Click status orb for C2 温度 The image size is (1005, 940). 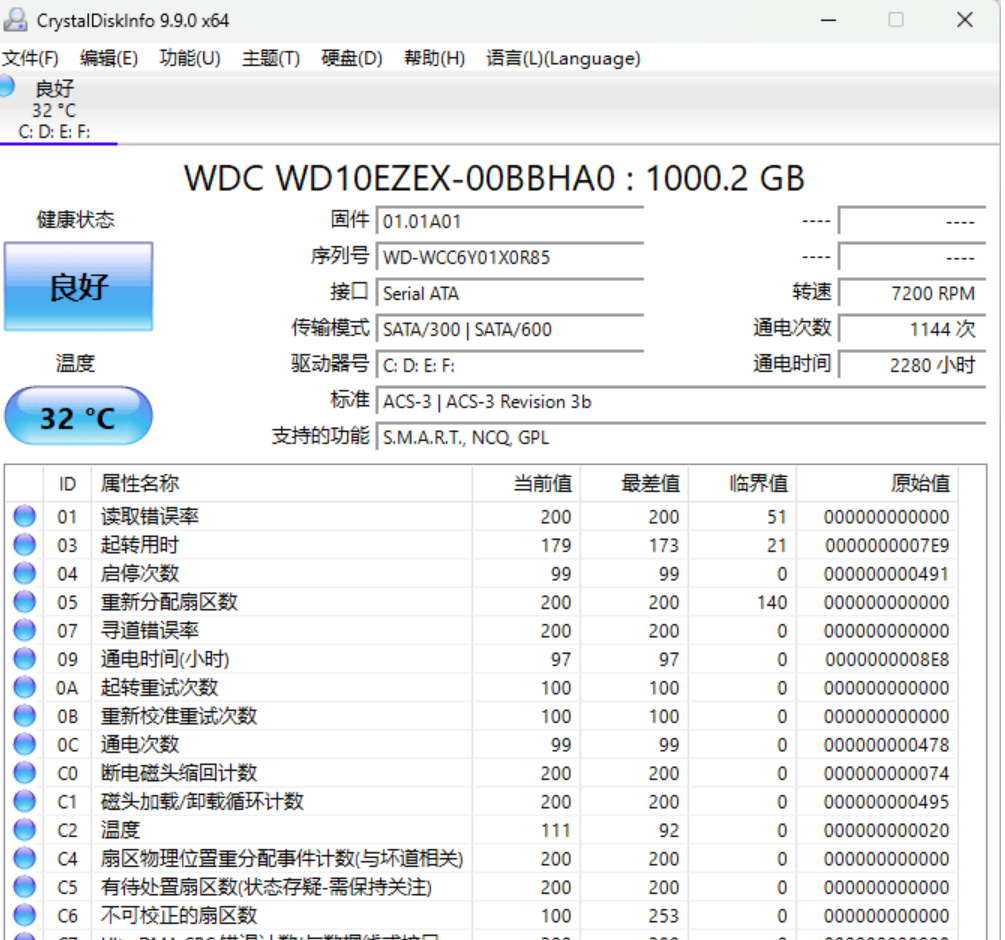click(x=24, y=830)
